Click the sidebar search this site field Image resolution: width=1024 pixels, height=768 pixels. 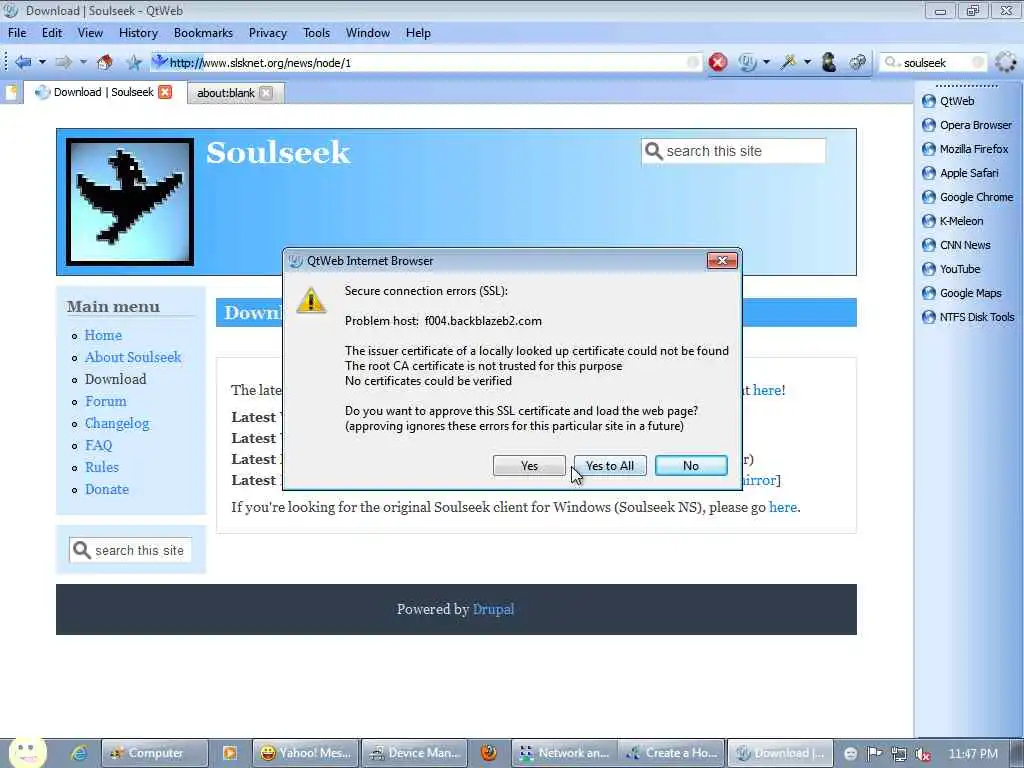131,551
